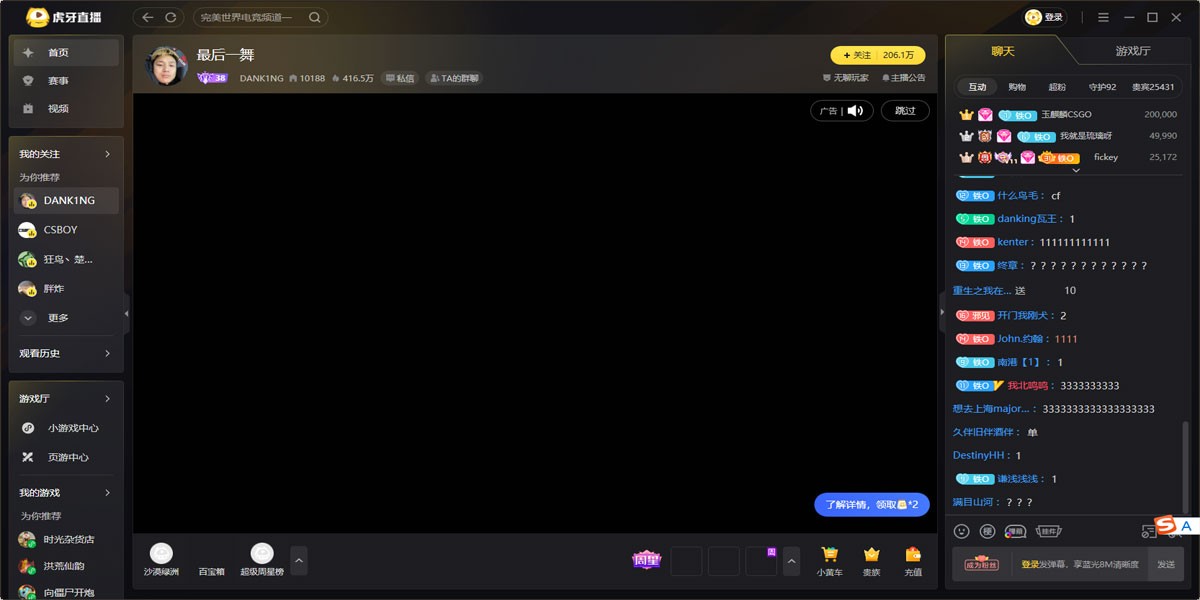This screenshot has height=600, width=1200.
Task: Open the emoji picker in chat
Action: tap(961, 531)
